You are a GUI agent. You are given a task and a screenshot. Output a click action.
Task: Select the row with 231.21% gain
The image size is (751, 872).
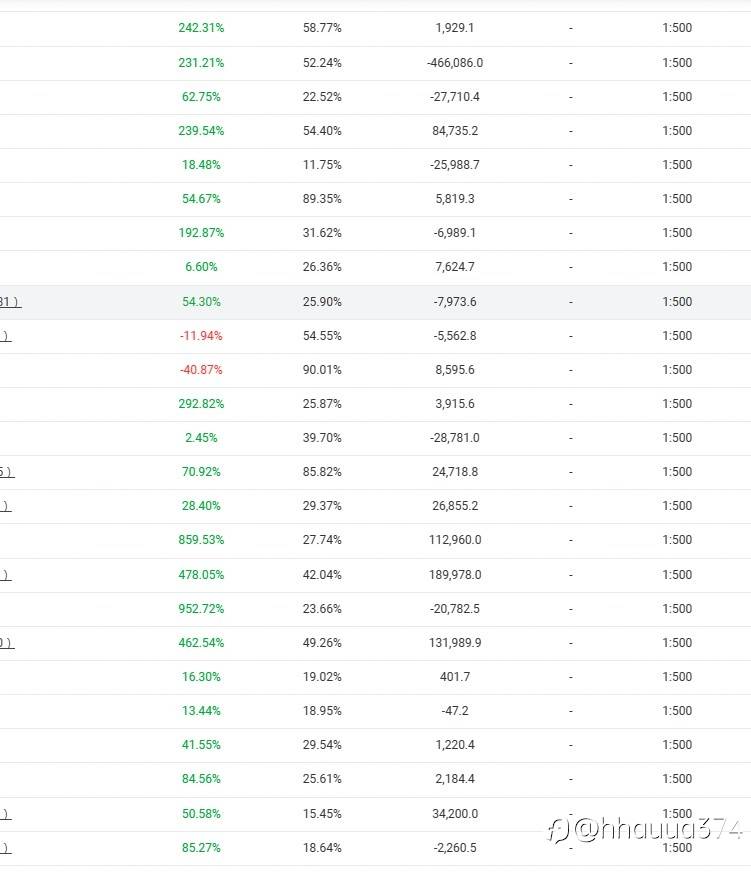pos(376,63)
